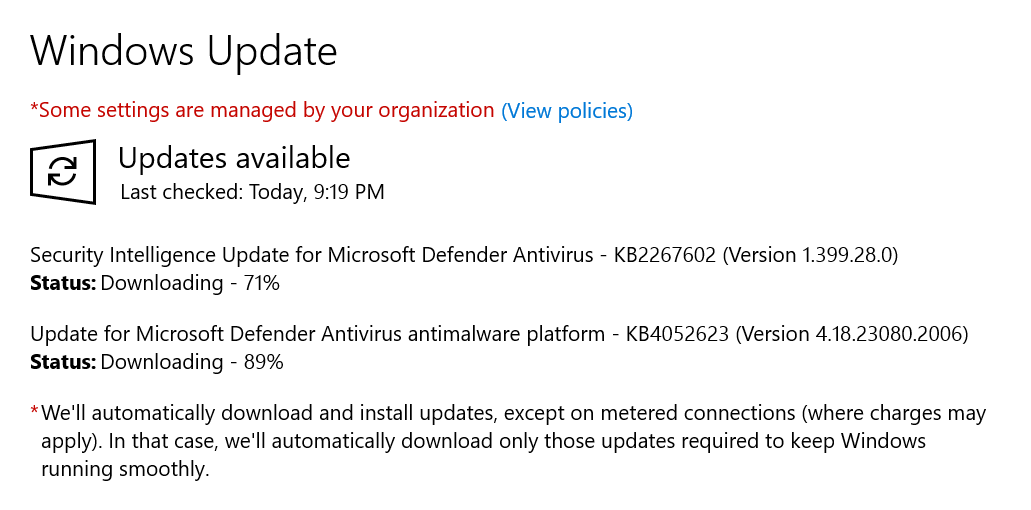Click the red asterisk before Some settings
The height and width of the screenshot is (510, 1031).
[34, 108]
